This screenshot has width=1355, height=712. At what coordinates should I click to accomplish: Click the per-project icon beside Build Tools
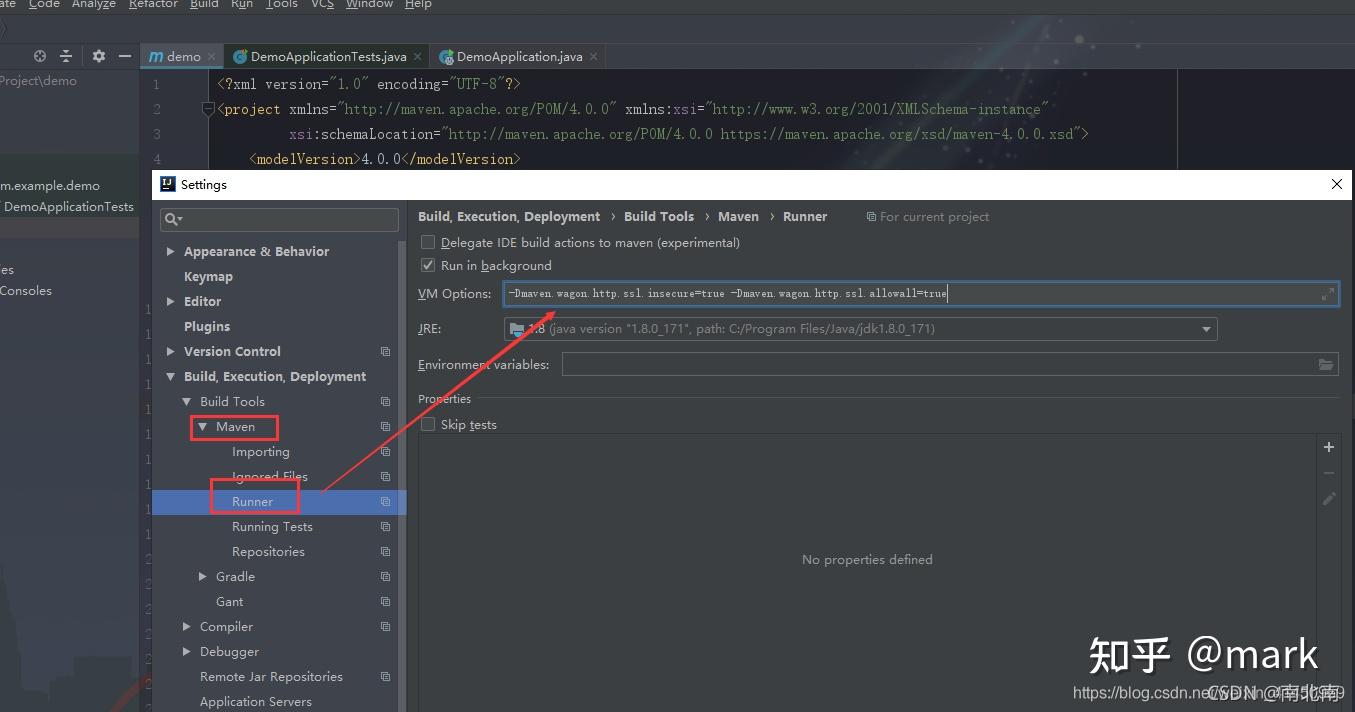tap(385, 402)
